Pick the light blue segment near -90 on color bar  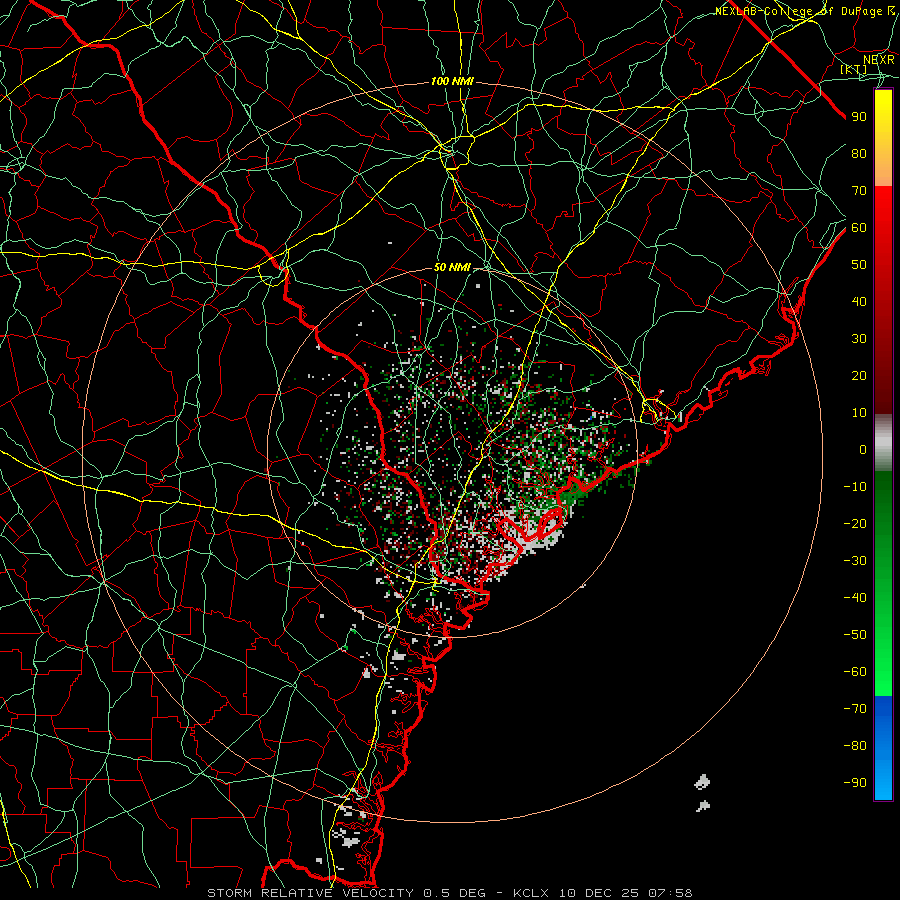coord(883,782)
